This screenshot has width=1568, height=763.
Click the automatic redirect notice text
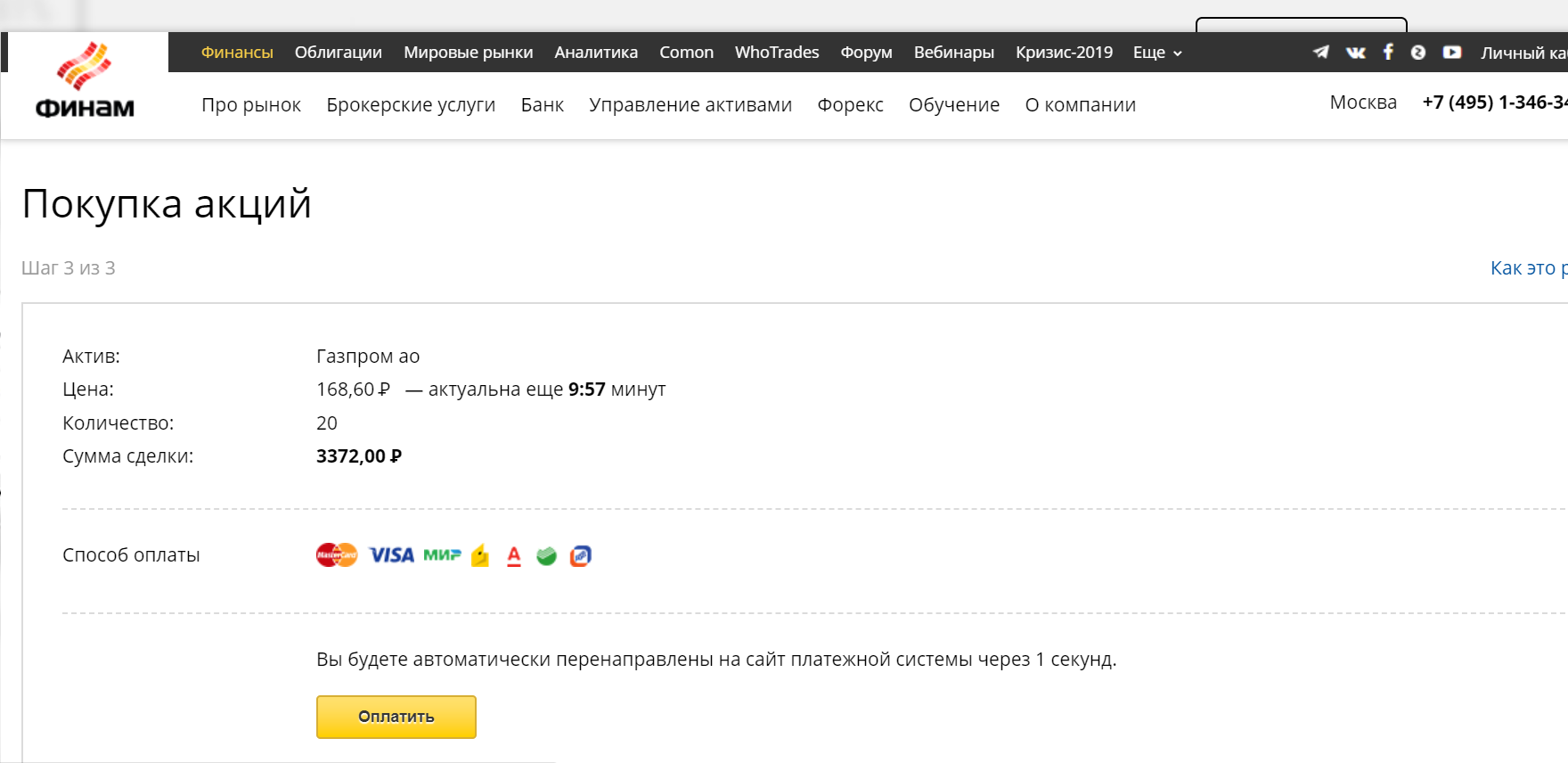click(716, 660)
